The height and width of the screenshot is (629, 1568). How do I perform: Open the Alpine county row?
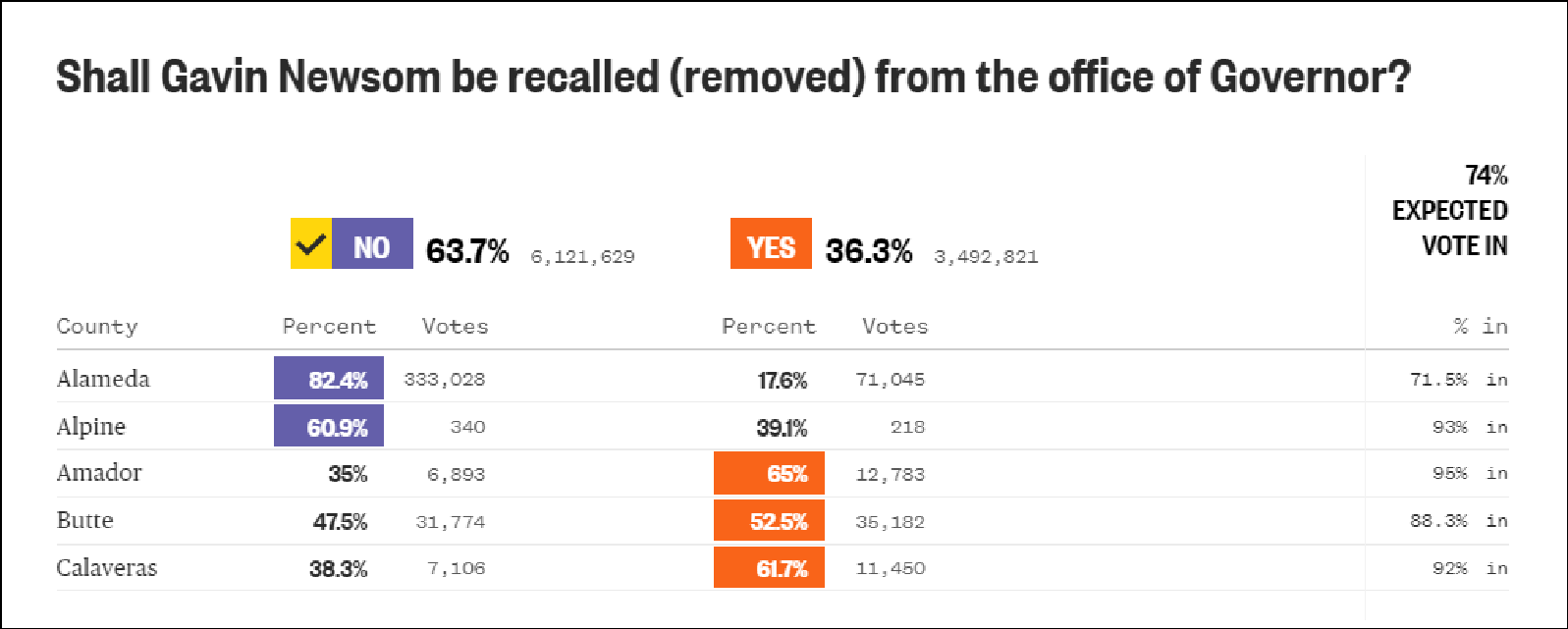(91, 427)
